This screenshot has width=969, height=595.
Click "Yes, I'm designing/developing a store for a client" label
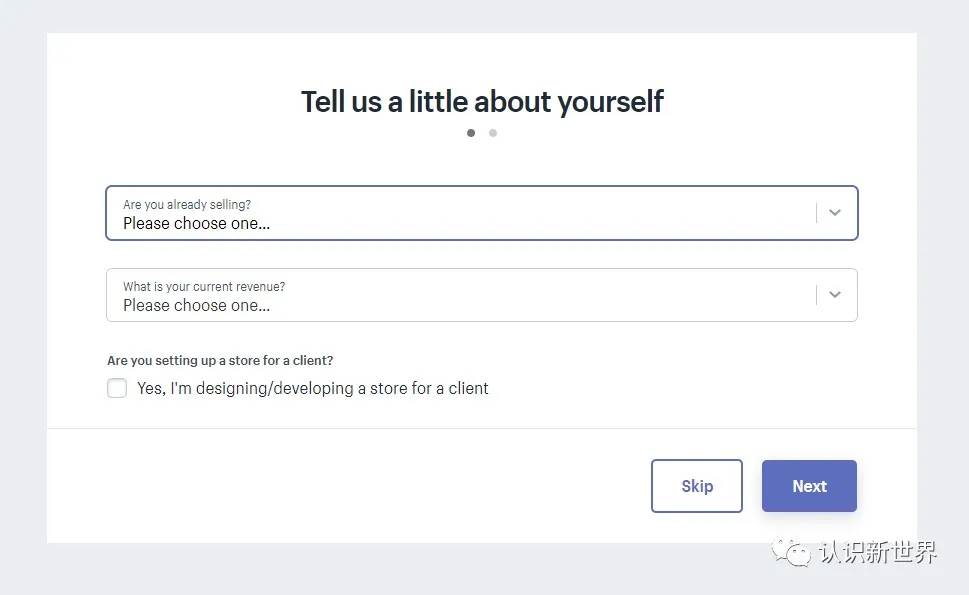pos(313,389)
